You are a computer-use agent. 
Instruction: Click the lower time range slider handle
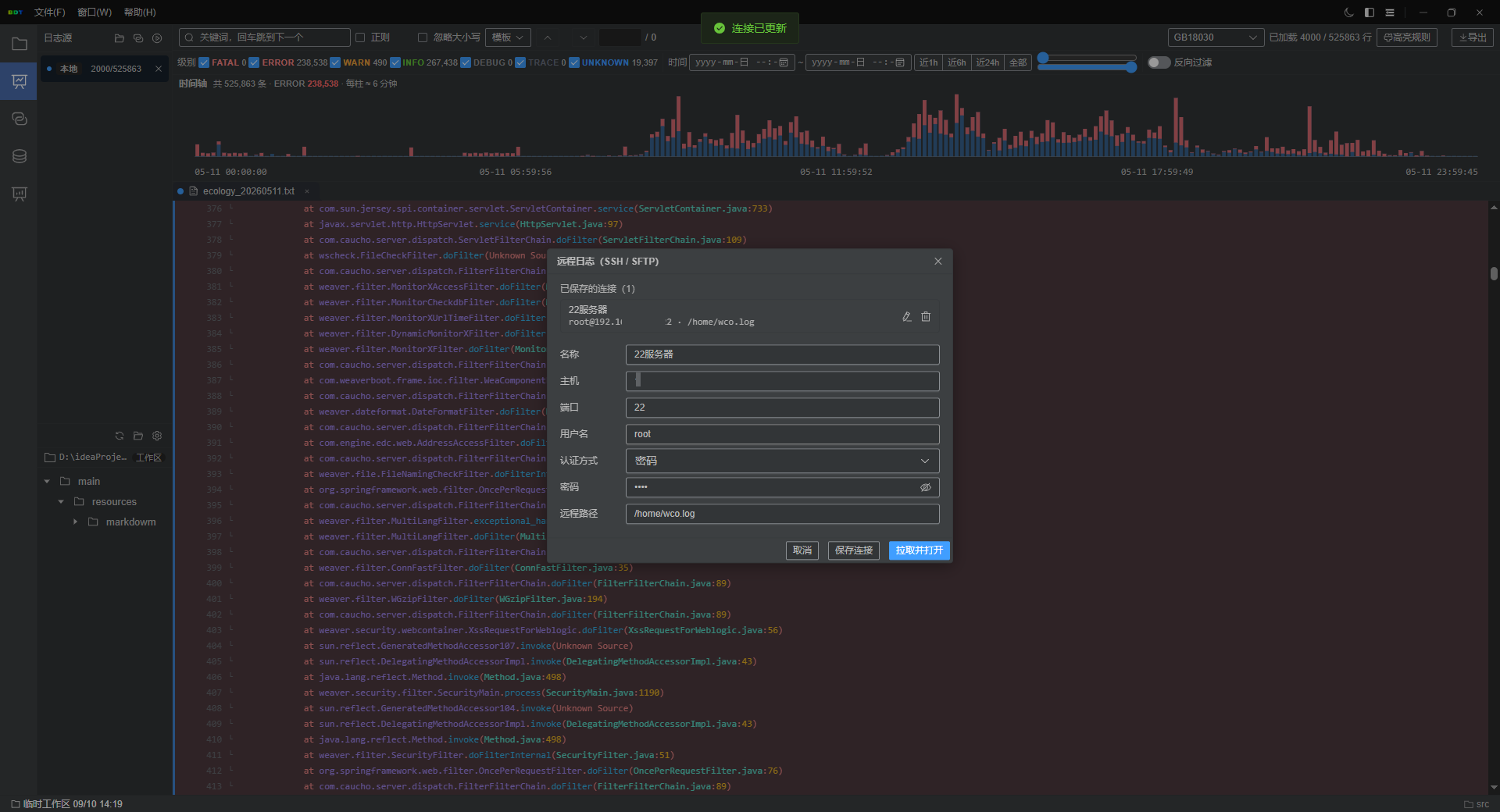(x=1131, y=67)
